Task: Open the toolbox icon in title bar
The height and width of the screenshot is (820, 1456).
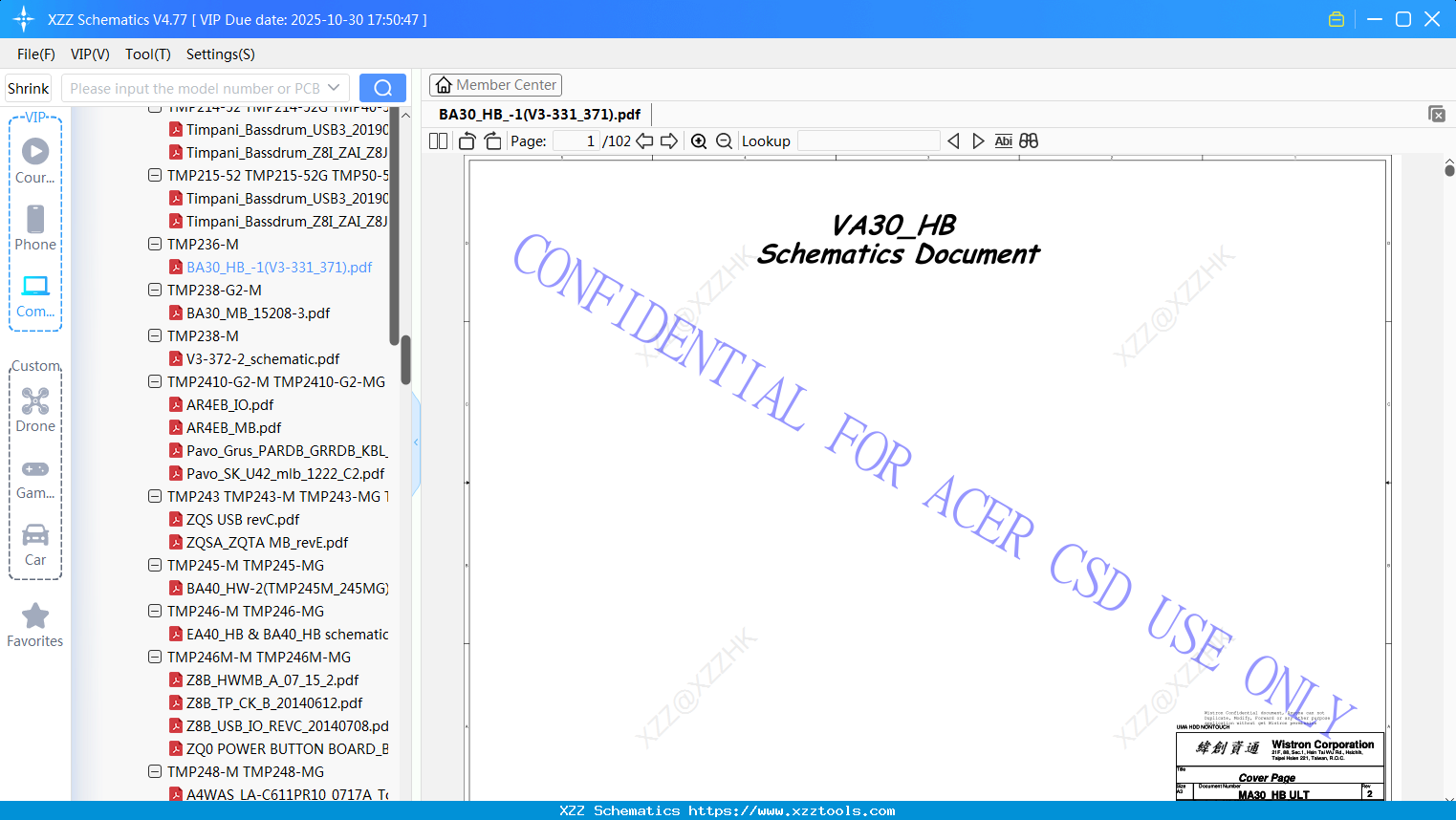Action: [x=1336, y=19]
